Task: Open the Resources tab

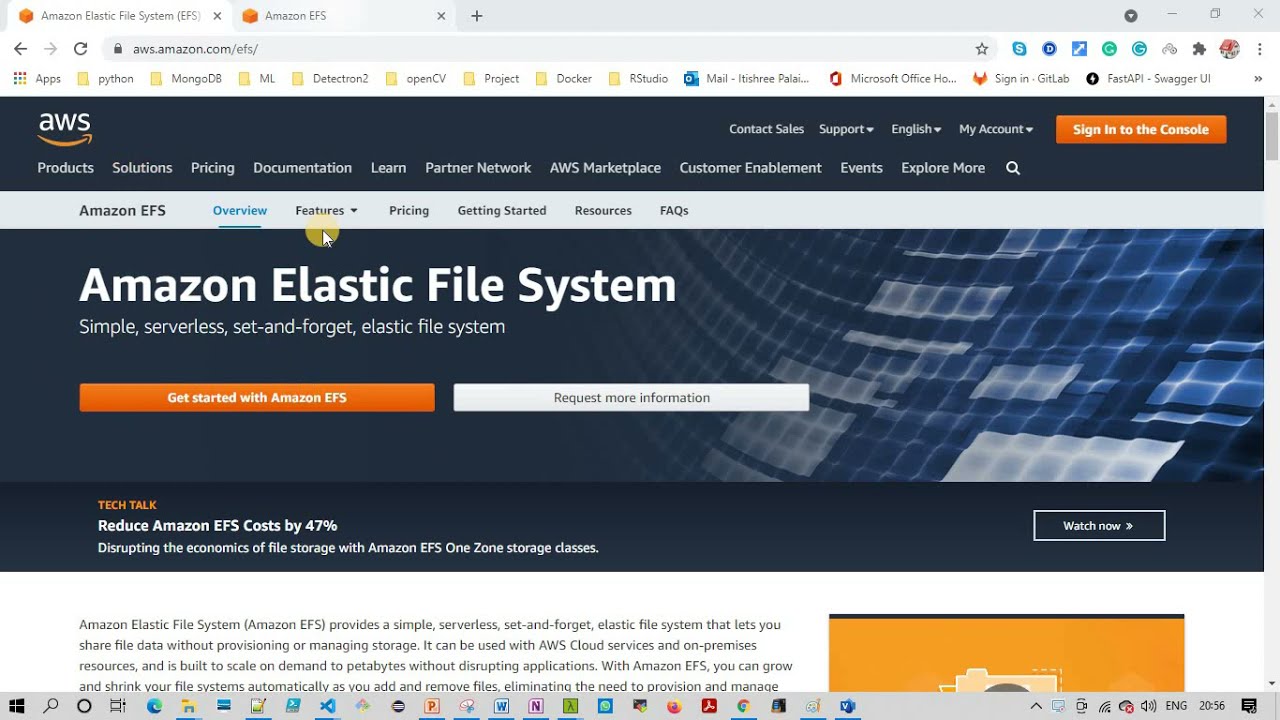Action: [x=603, y=210]
